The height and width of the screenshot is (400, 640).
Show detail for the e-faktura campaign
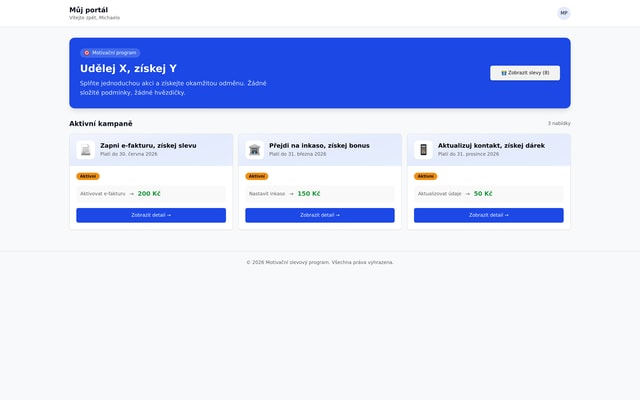[x=151, y=215]
